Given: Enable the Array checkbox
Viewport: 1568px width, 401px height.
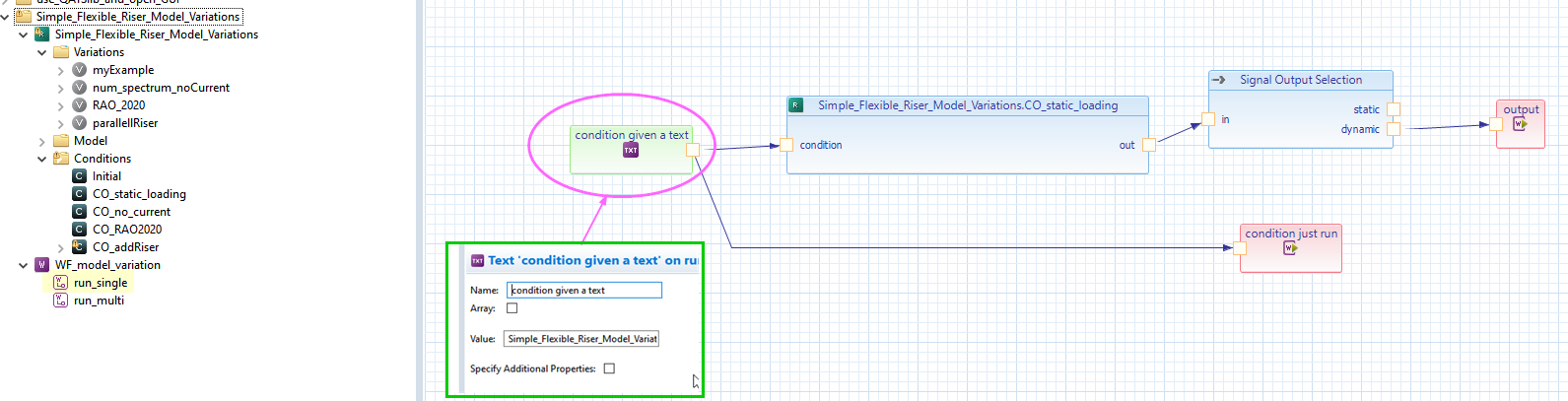Looking at the screenshot, I should coord(511,308).
